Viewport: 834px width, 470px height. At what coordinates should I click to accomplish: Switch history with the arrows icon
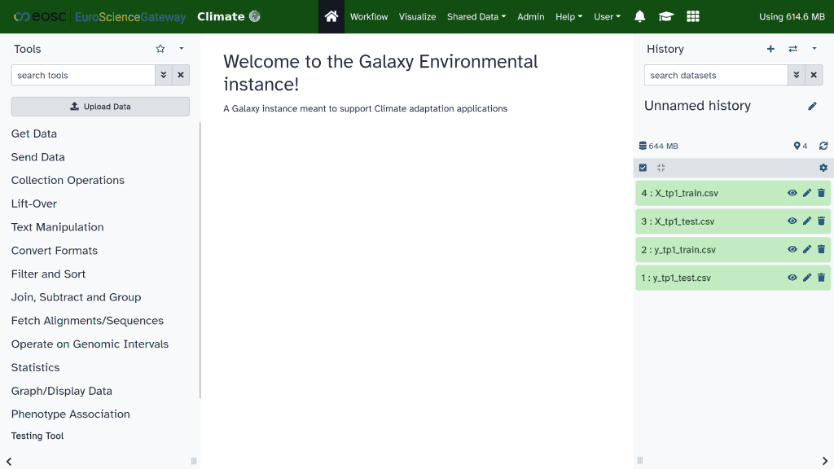click(x=793, y=49)
